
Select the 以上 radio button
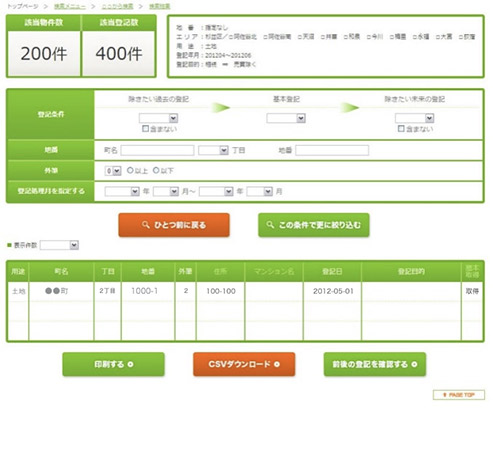pos(130,170)
